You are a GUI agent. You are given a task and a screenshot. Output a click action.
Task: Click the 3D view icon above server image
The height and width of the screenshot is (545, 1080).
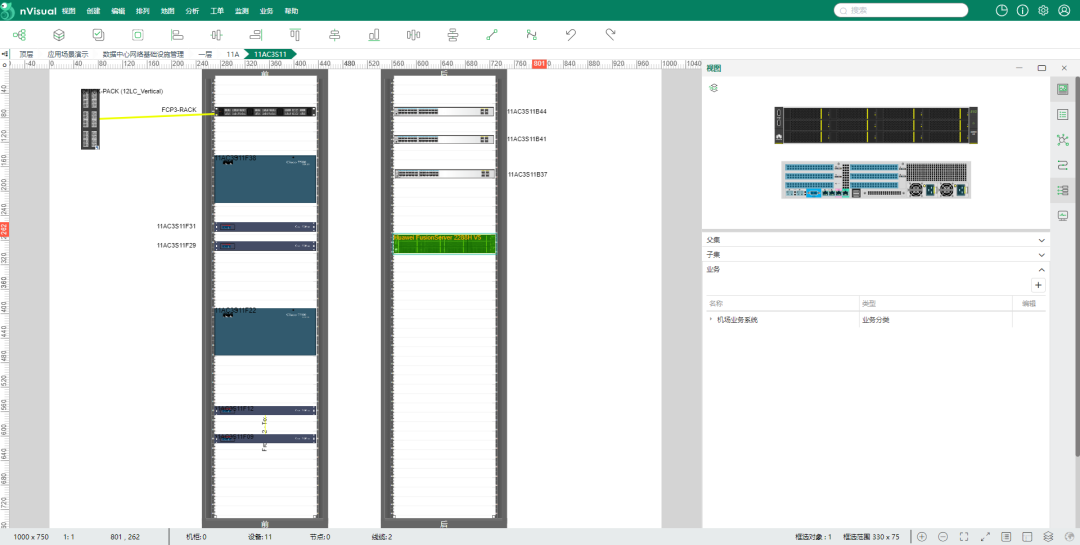click(x=714, y=88)
